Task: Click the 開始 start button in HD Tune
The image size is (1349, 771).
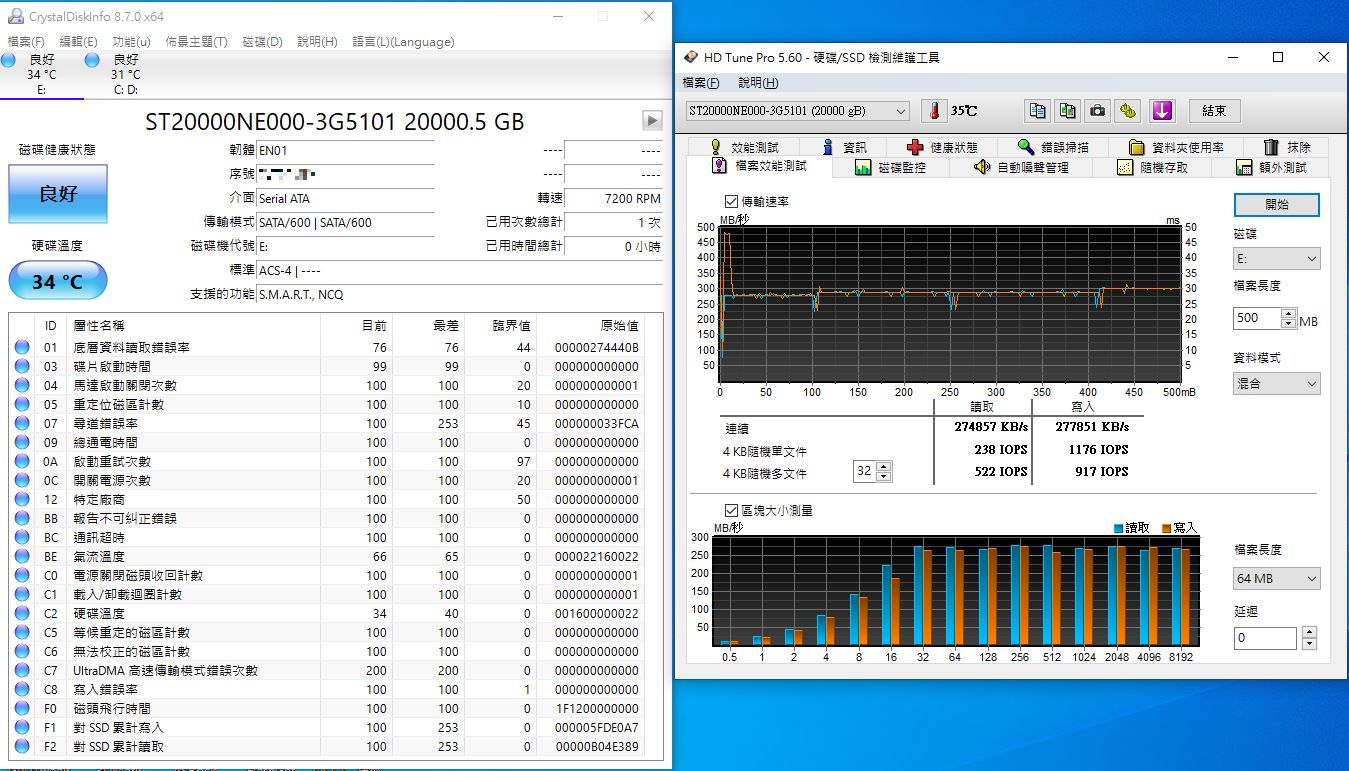Action: 1277,204
